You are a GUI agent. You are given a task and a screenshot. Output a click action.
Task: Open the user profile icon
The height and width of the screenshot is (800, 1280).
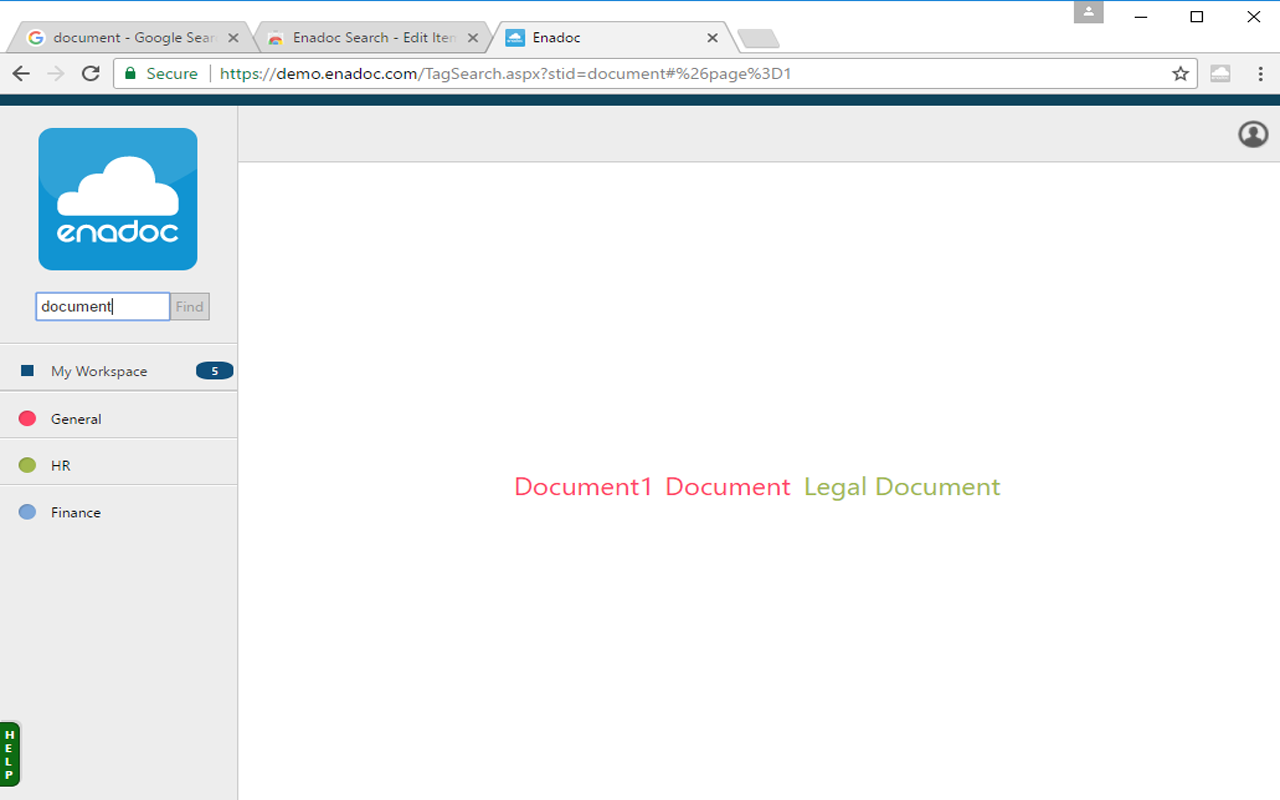pyautogui.click(x=1253, y=134)
